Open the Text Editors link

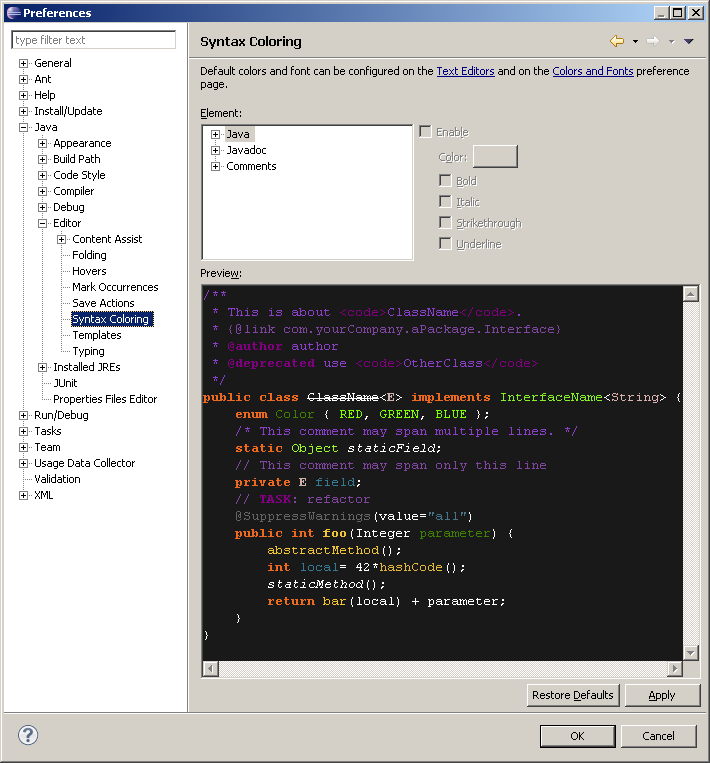(x=465, y=71)
